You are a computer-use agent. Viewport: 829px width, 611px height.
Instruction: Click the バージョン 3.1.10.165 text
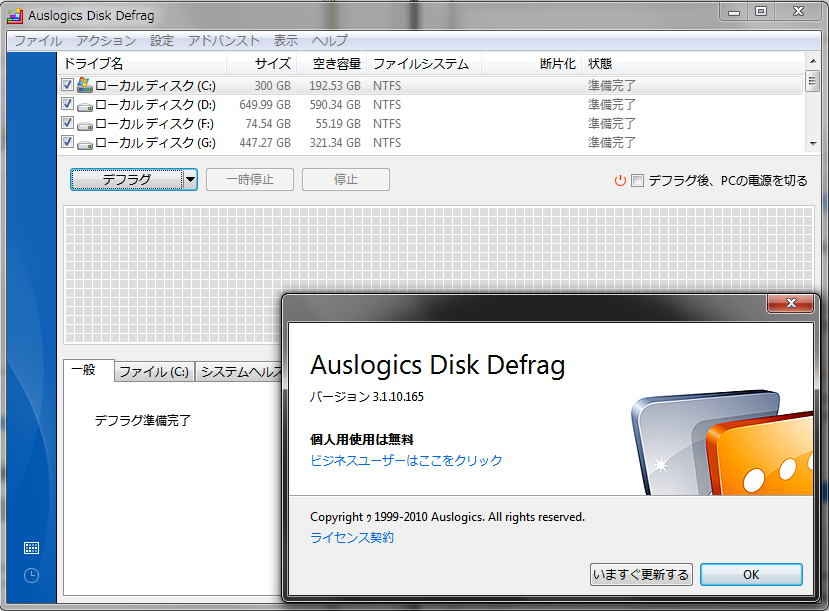click(x=367, y=396)
